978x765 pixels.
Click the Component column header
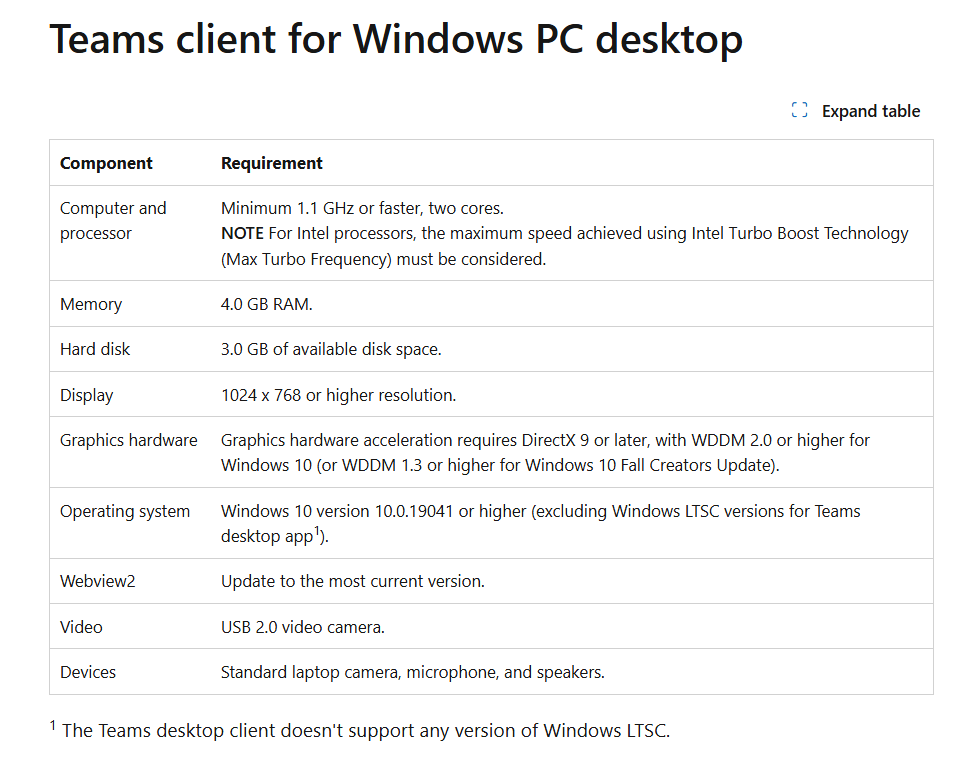tap(106, 163)
